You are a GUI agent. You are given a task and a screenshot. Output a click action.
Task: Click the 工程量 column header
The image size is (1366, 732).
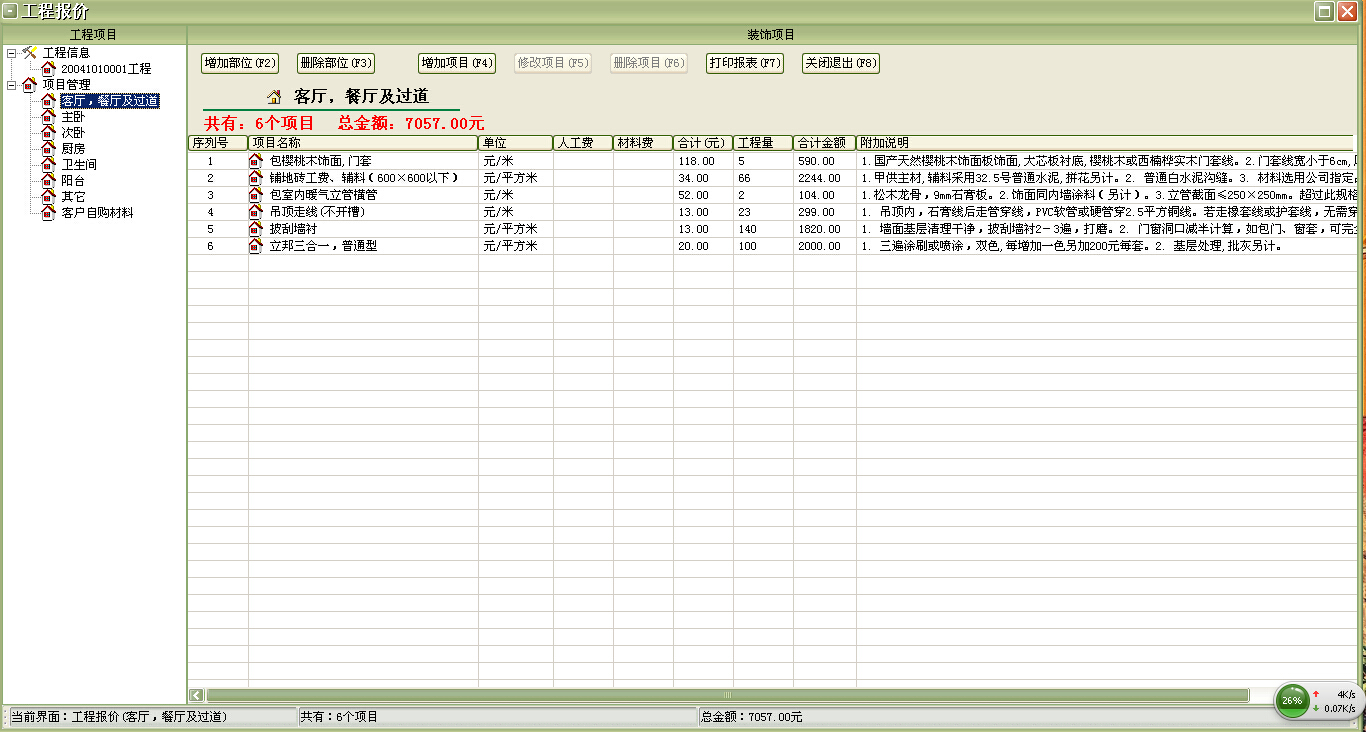763,143
